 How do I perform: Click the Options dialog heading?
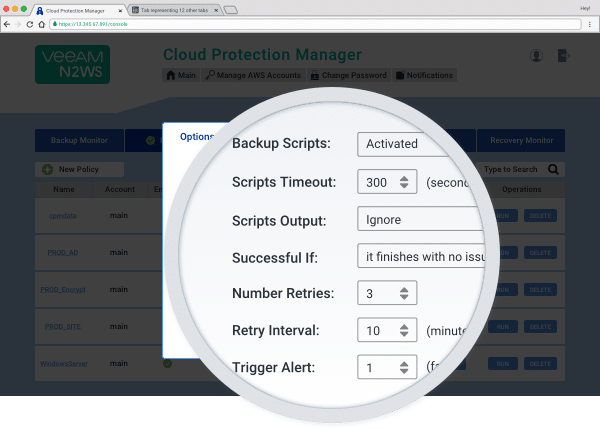(197, 137)
